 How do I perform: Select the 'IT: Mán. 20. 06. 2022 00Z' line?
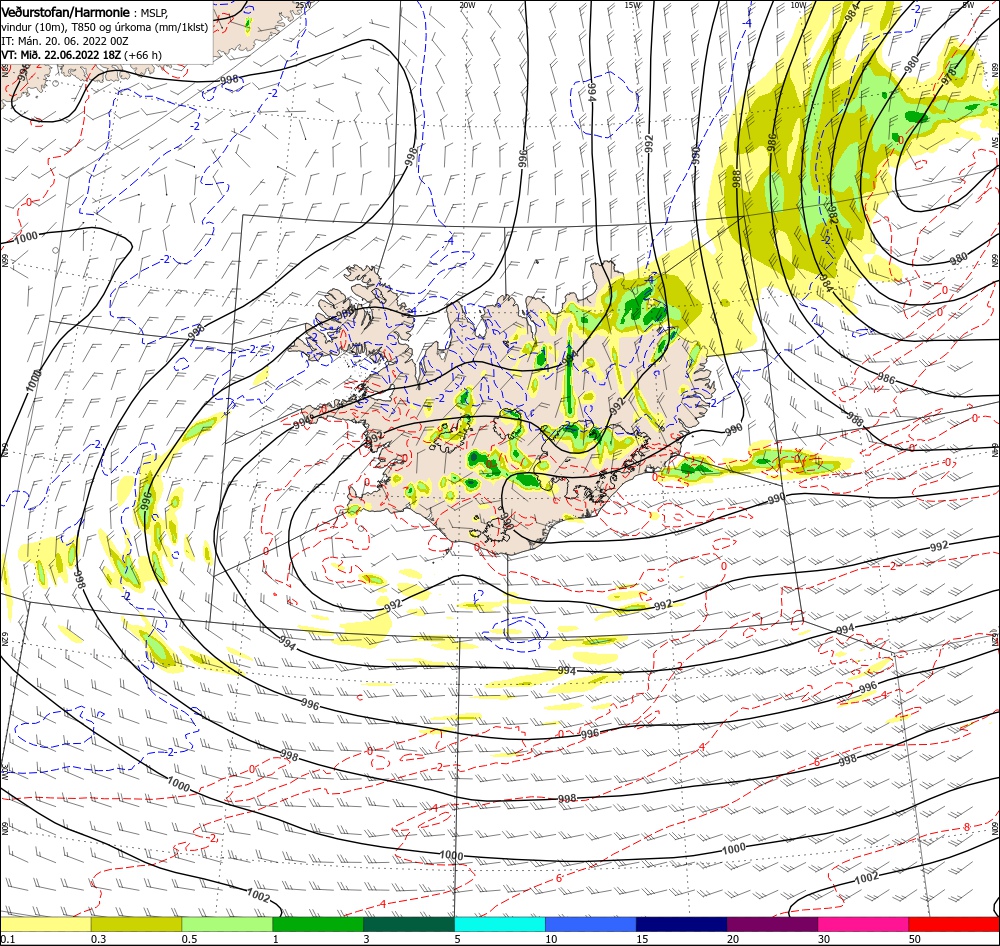pos(64,41)
